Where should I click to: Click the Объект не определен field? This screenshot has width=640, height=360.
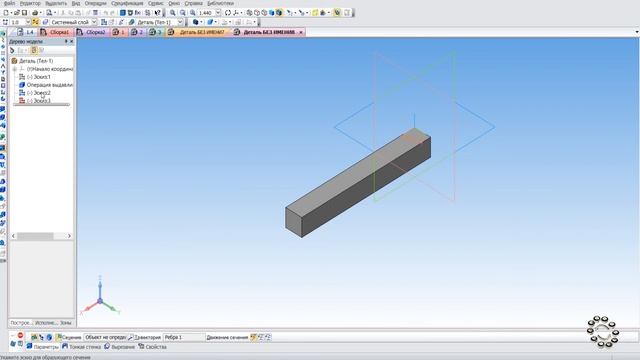[105, 338]
